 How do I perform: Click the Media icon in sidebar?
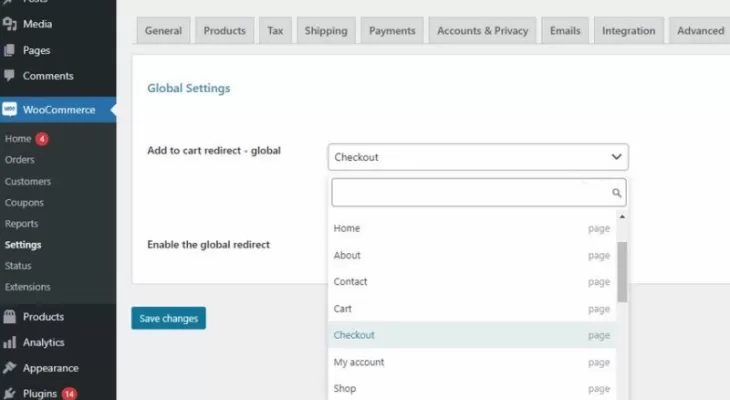(10, 24)
